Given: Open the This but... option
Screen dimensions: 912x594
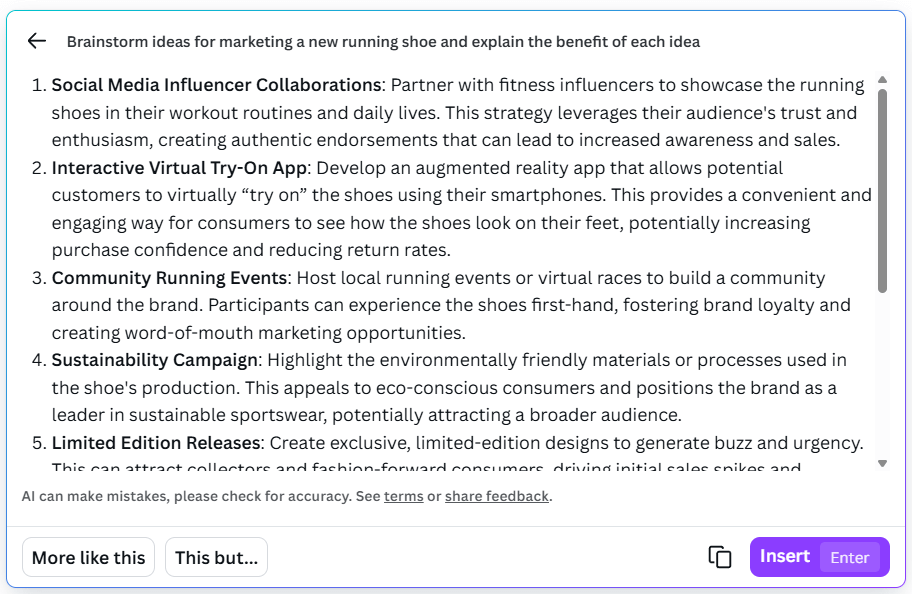Looking at the screenshot, I should coord(216,557).
